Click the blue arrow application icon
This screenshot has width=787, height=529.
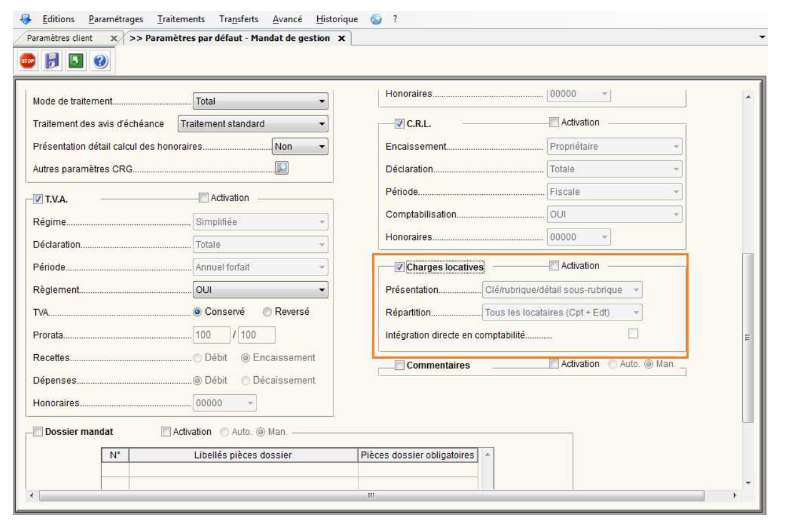point(25,19)
